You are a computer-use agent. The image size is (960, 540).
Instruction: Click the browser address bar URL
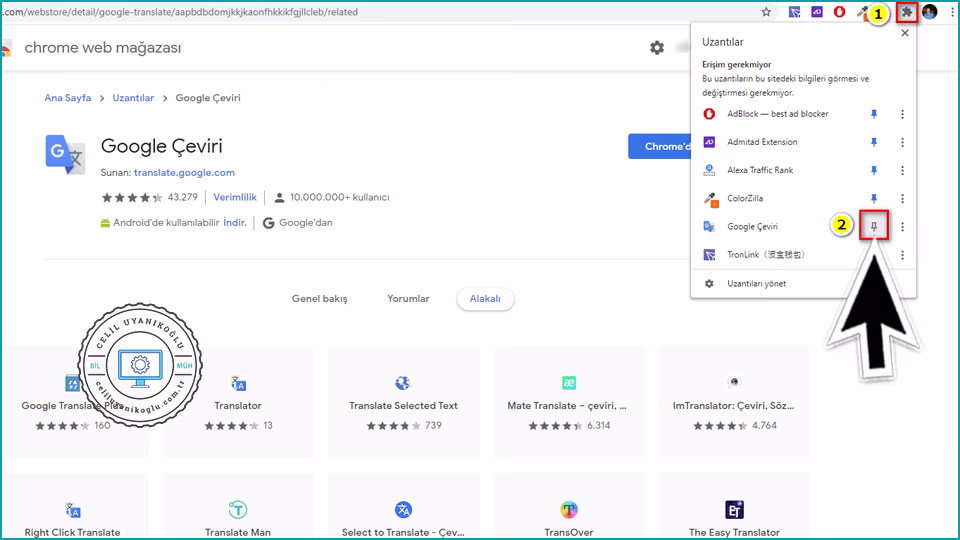pos(181,12)
